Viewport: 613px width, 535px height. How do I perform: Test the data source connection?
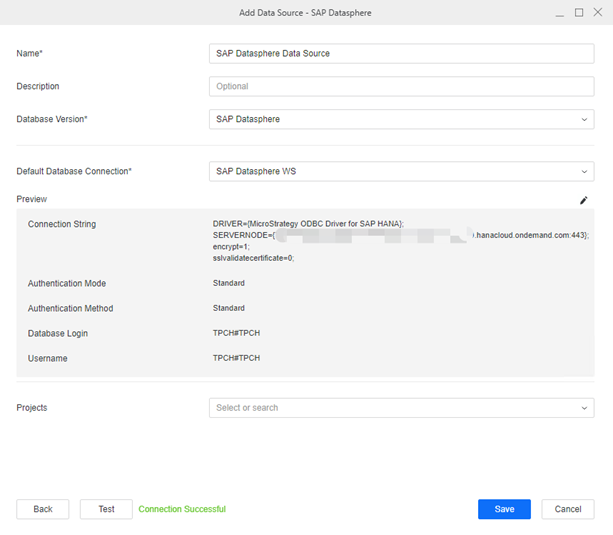click(x=106, y=509)
